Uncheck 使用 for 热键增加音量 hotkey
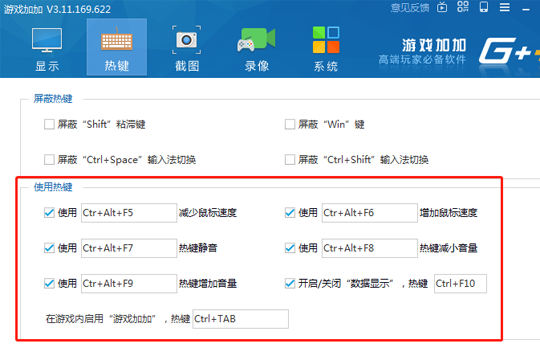This screenshot has height=360, width=540. coord(49,284)
